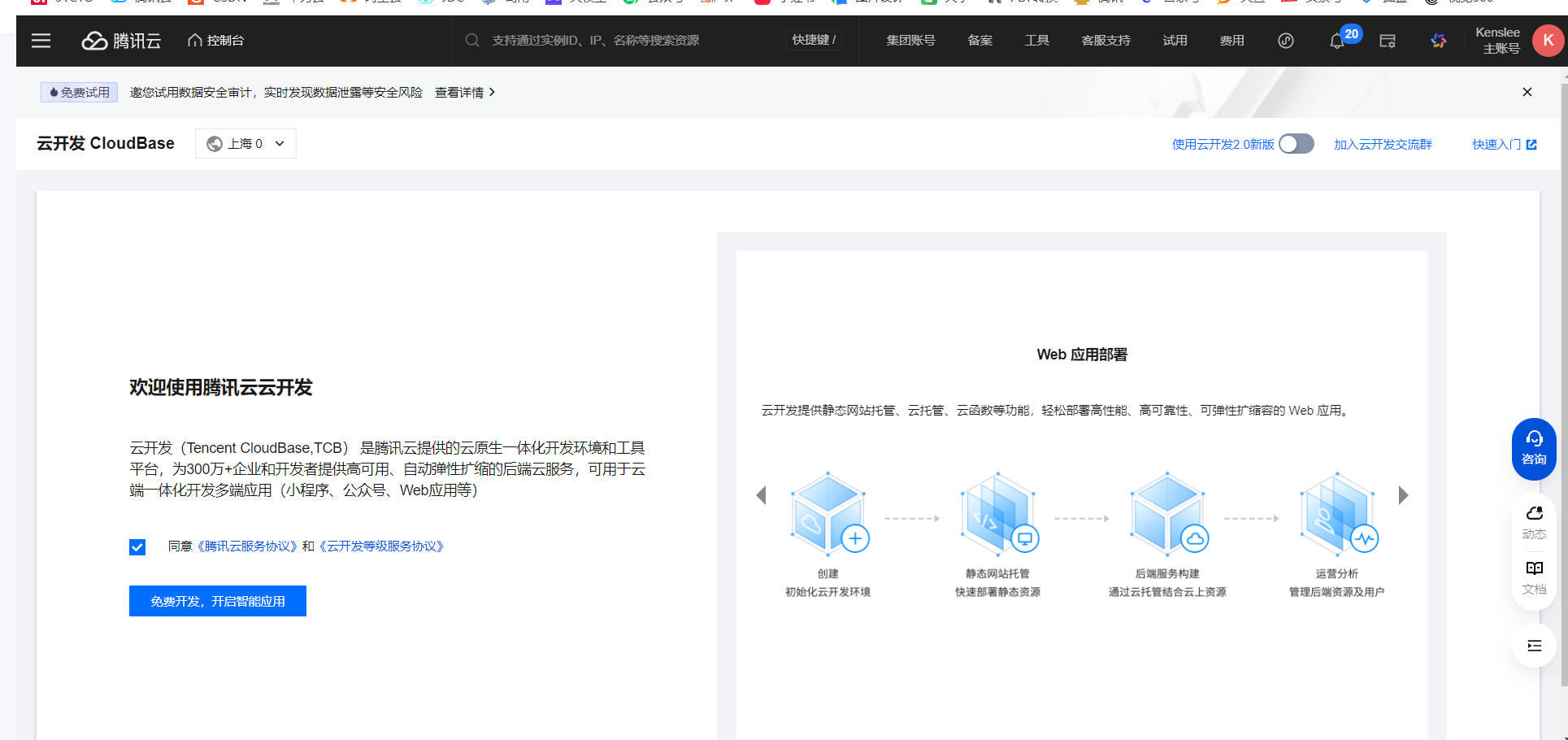Click the window-settings icon in header

(1388, 41)
